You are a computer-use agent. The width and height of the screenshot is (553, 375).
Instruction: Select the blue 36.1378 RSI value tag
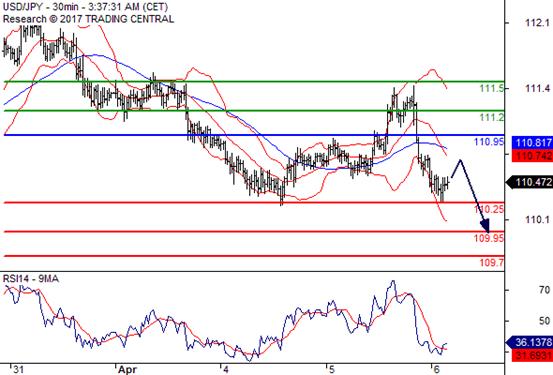pyautogui.click(x=530, y=342)
